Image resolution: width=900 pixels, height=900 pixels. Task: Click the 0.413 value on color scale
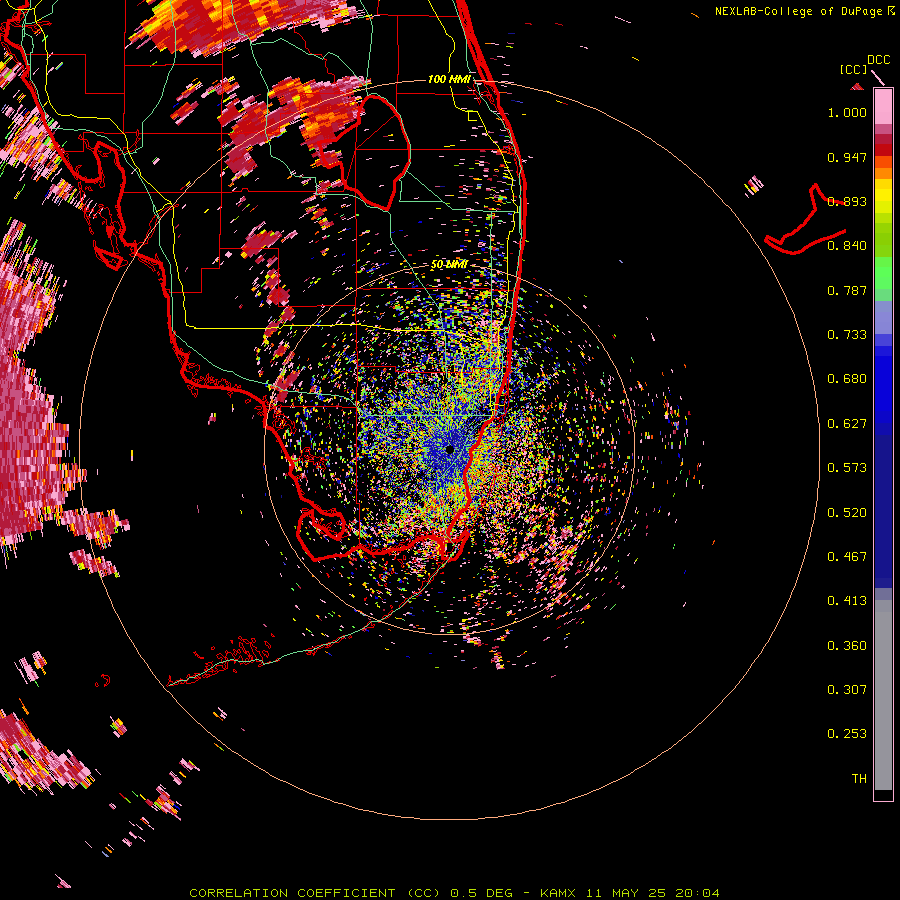coord(847,601)
